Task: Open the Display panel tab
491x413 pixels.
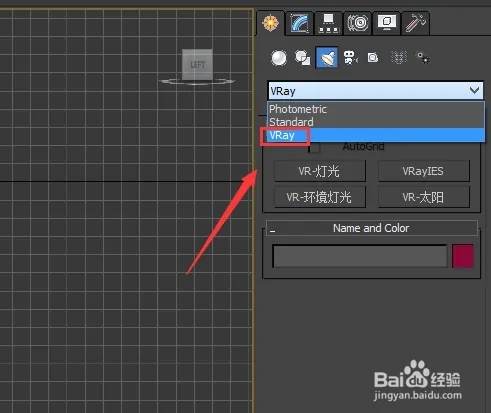Action: [386, 23]
